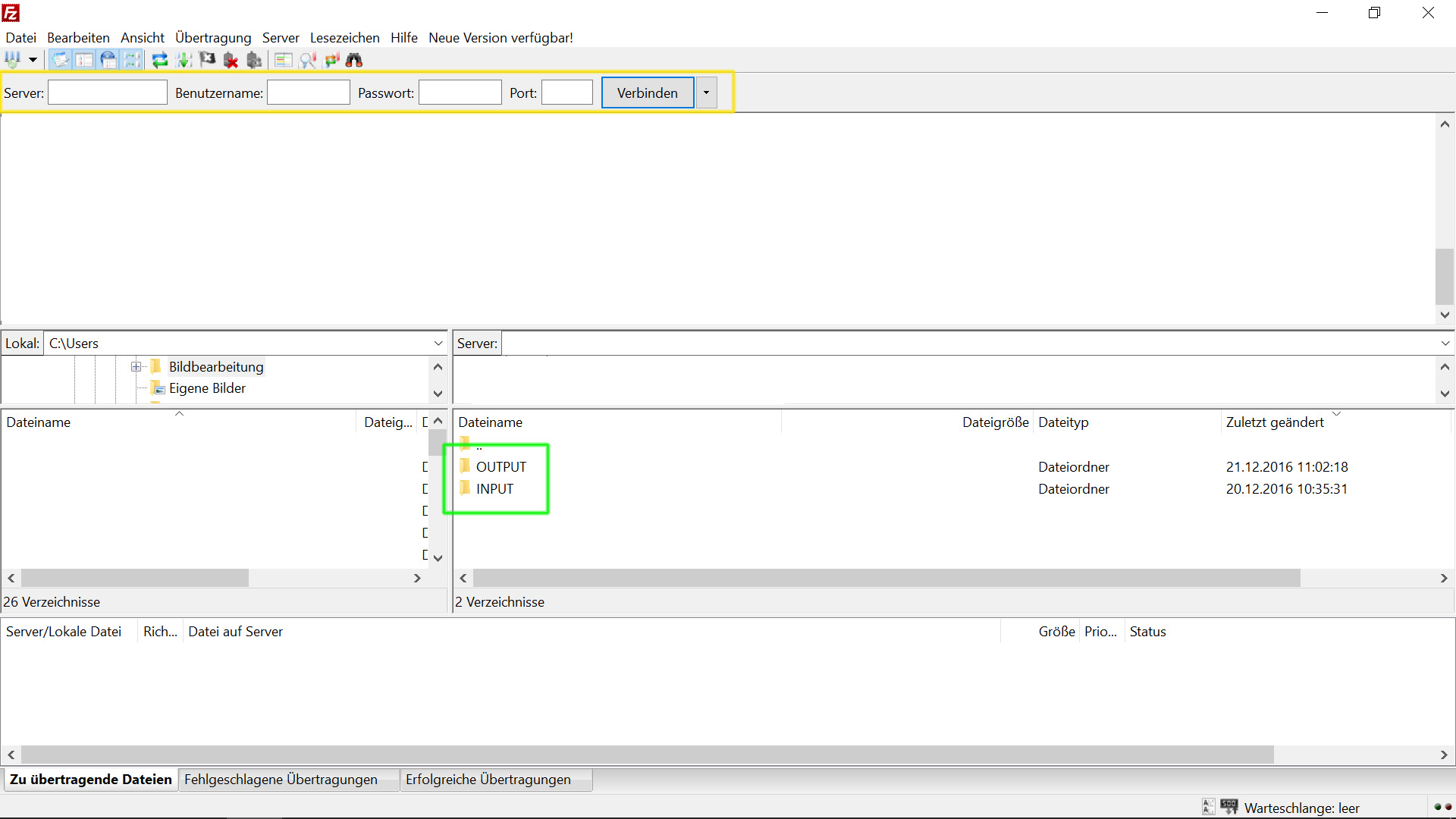Toggle the transfer queue panel

pyautogui.click(x=133, y=59)
